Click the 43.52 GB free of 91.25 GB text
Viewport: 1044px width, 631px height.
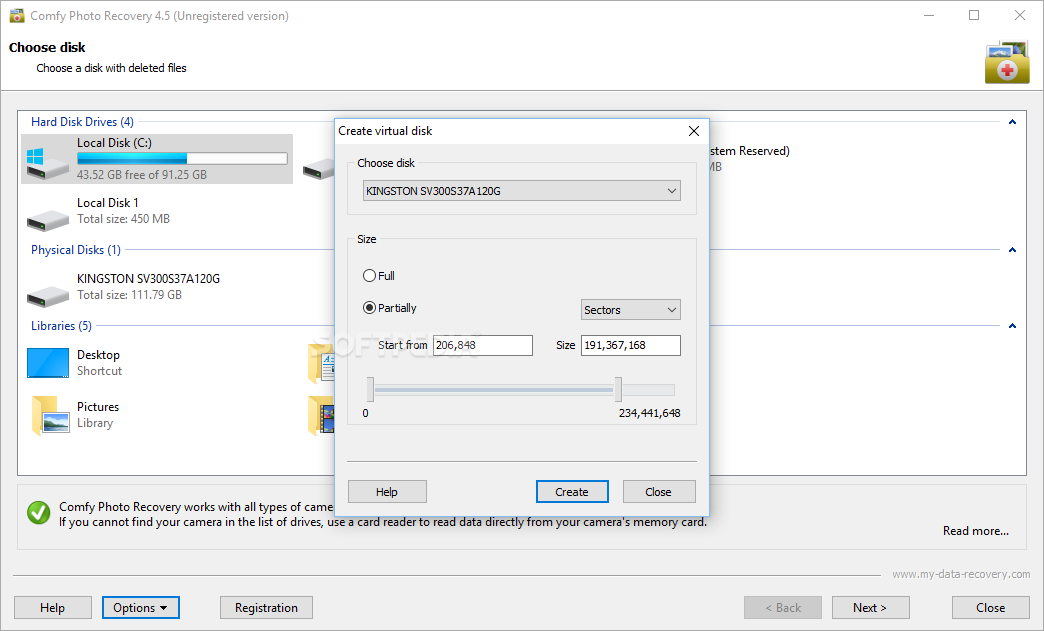point(142,174)
